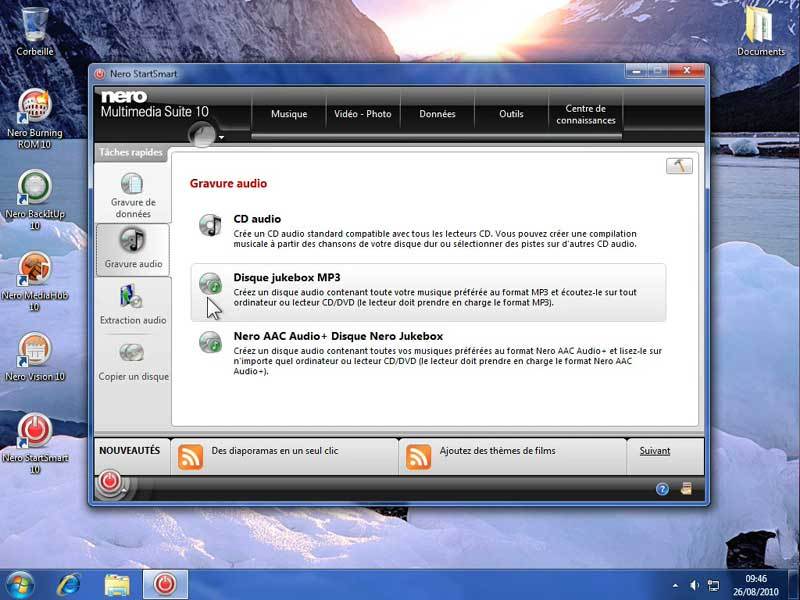Open the blue help question mark icon
800x600 pixels.
coord(662,489)
